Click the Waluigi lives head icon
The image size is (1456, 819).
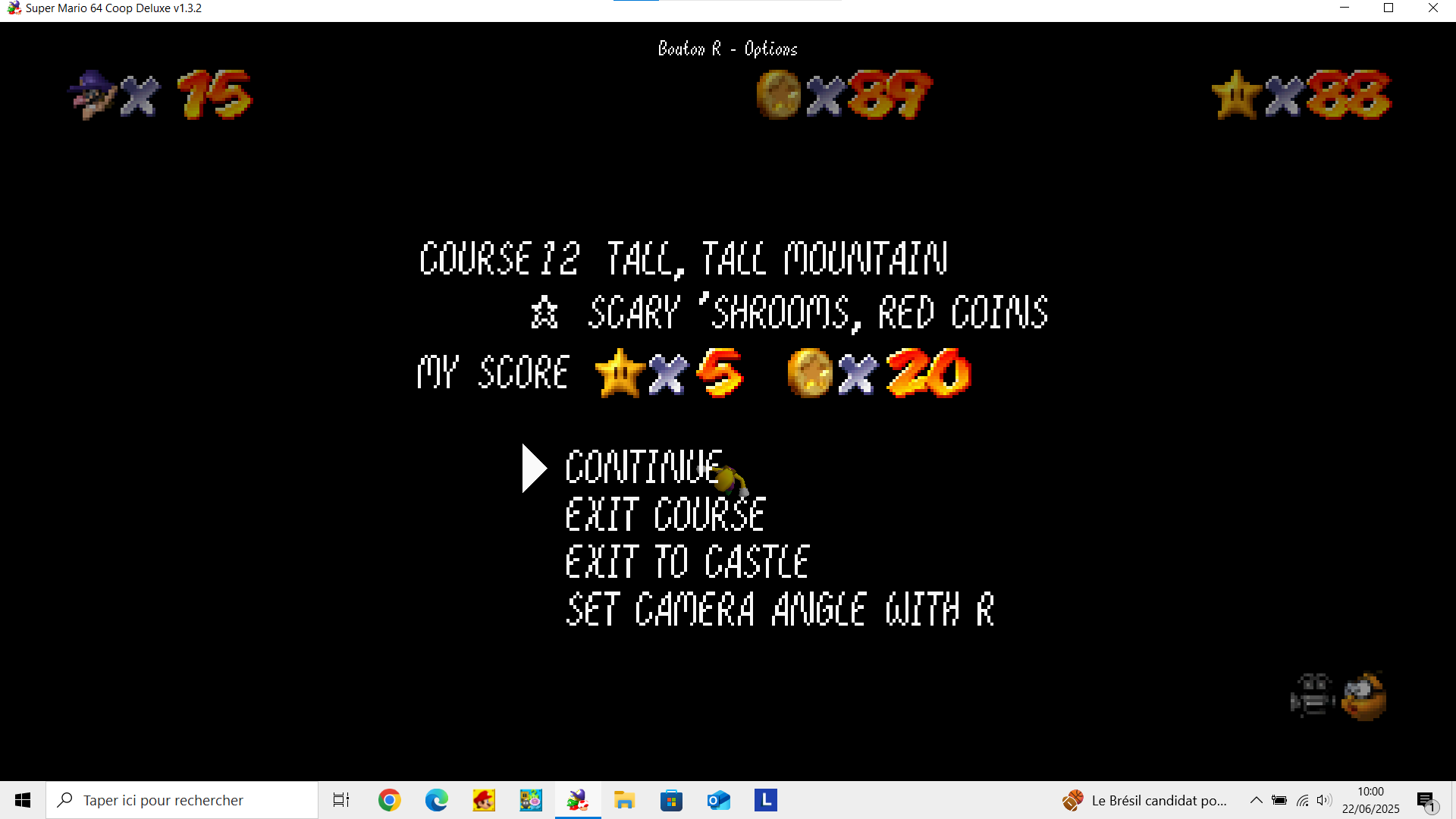[x=92, y=95]
